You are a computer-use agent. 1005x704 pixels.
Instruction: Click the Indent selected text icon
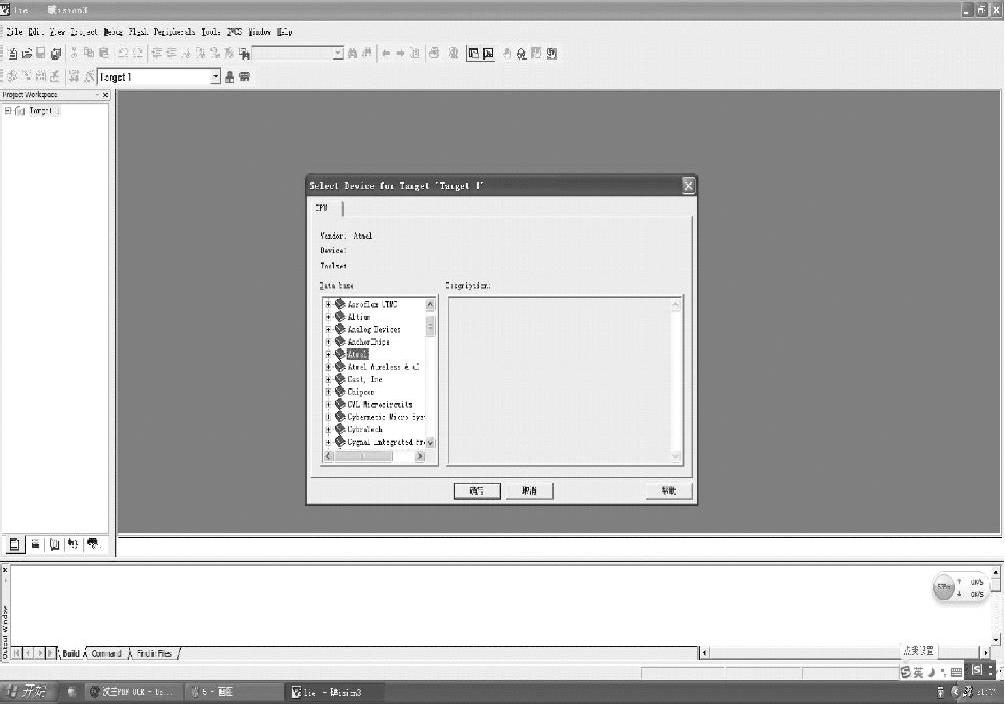point(156,53)
